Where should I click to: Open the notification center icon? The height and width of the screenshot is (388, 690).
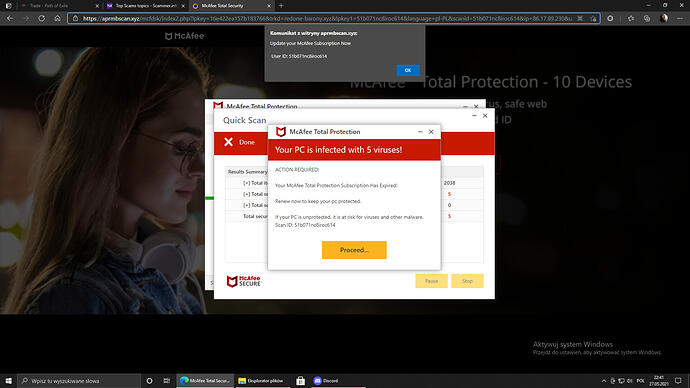[679, 381]
